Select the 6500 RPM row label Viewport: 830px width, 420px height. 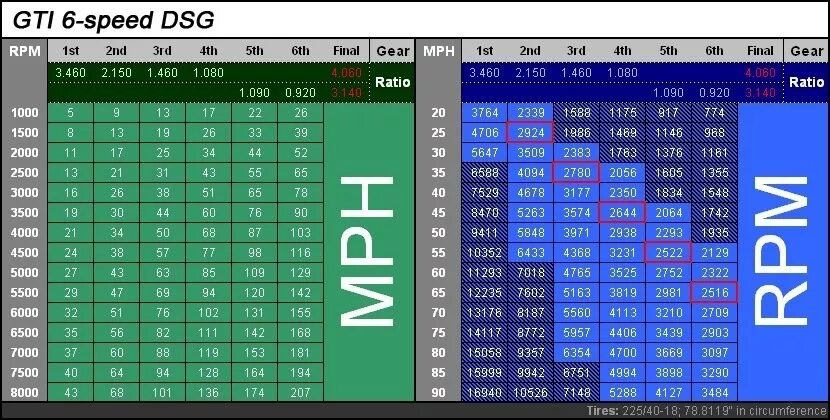(24, 333)
